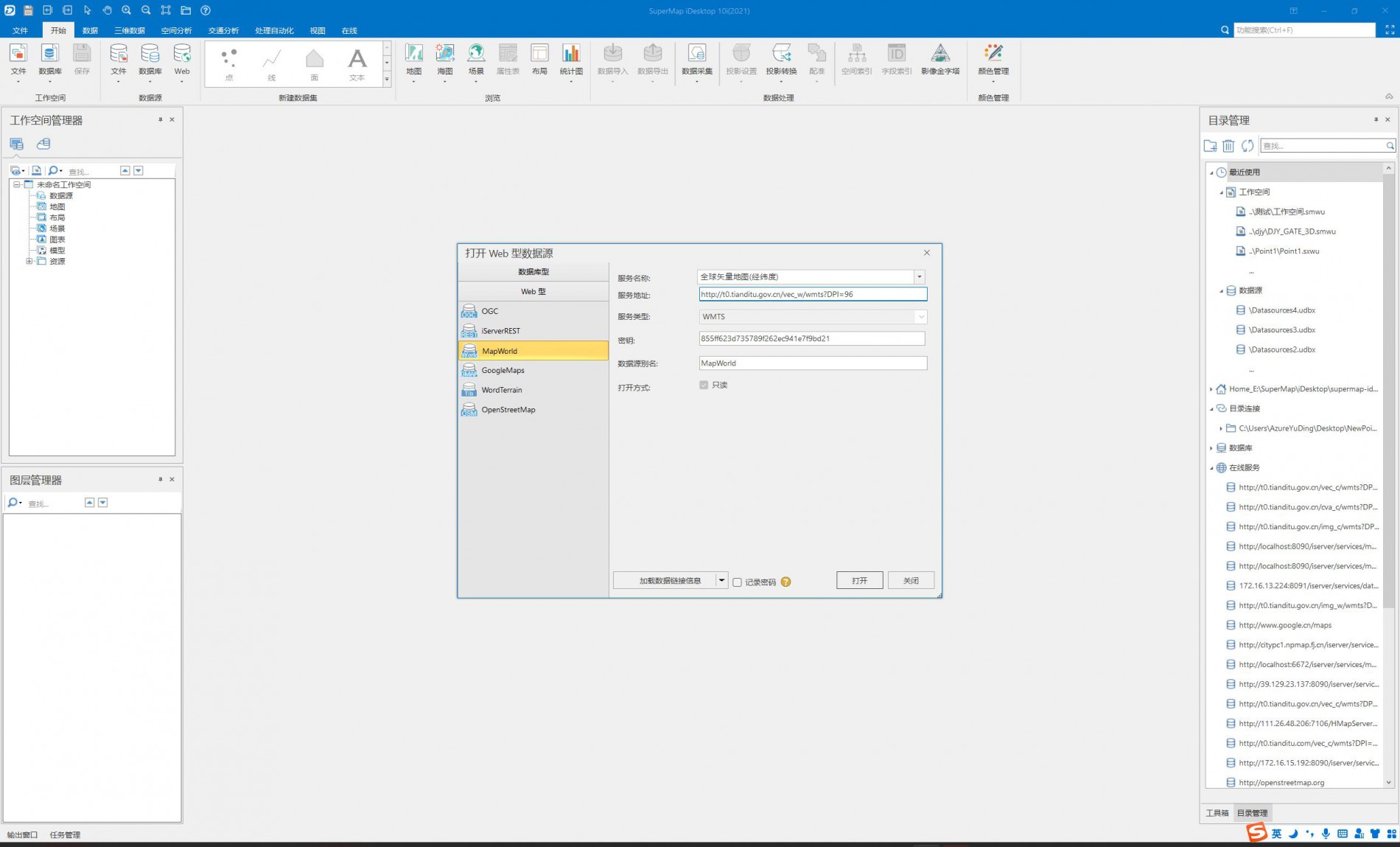Viewport: 1400px width, 847px height.
Task: Open the 任务管理 status bar tab
Action: point(65,835)
